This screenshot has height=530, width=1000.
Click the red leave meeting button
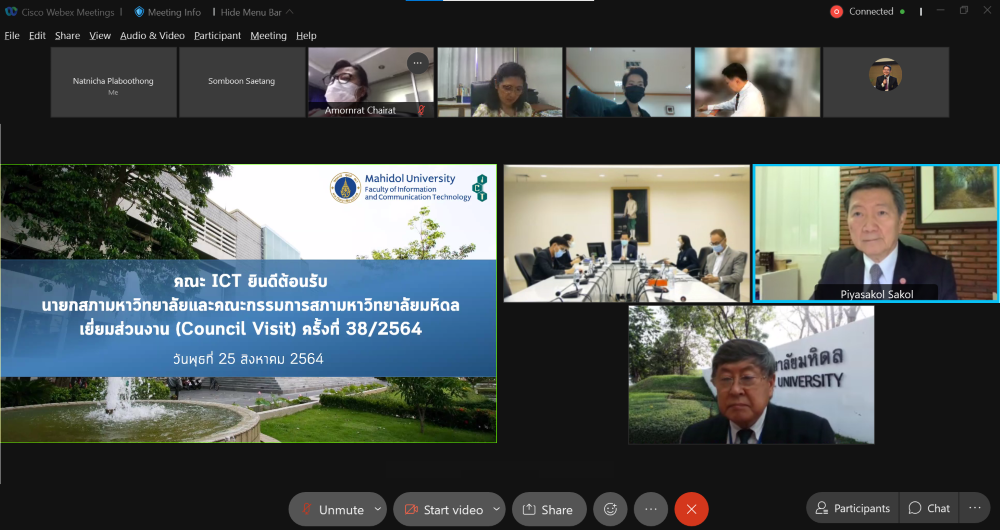691,509
